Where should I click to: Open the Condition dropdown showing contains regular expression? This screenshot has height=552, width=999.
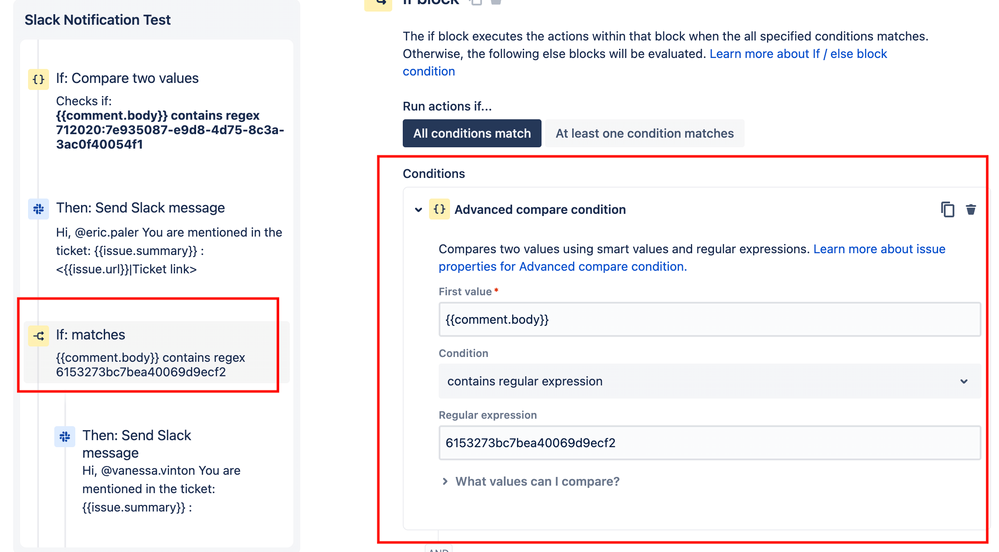point(709,381)
